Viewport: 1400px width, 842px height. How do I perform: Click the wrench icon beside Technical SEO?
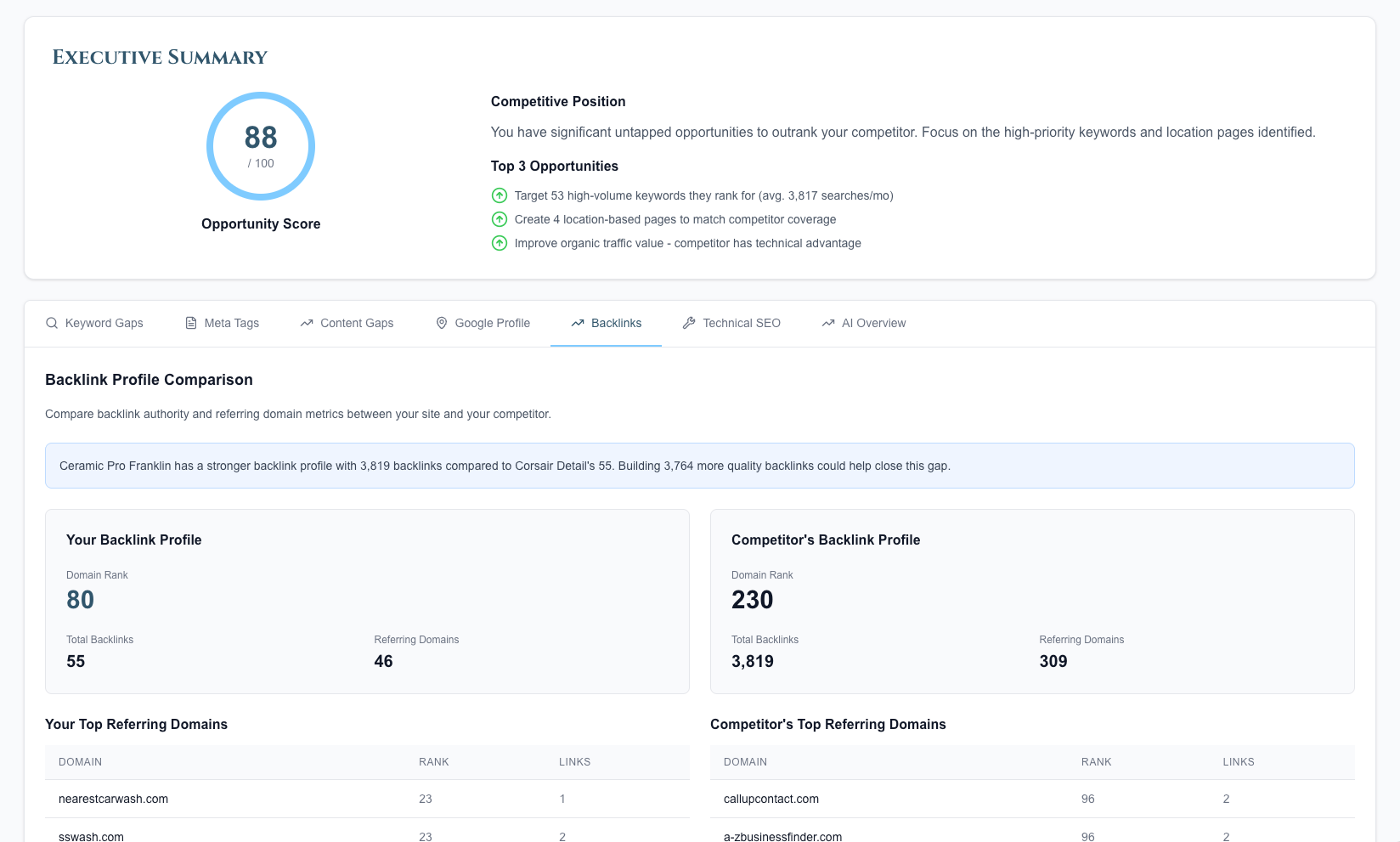tap(689, 323)
